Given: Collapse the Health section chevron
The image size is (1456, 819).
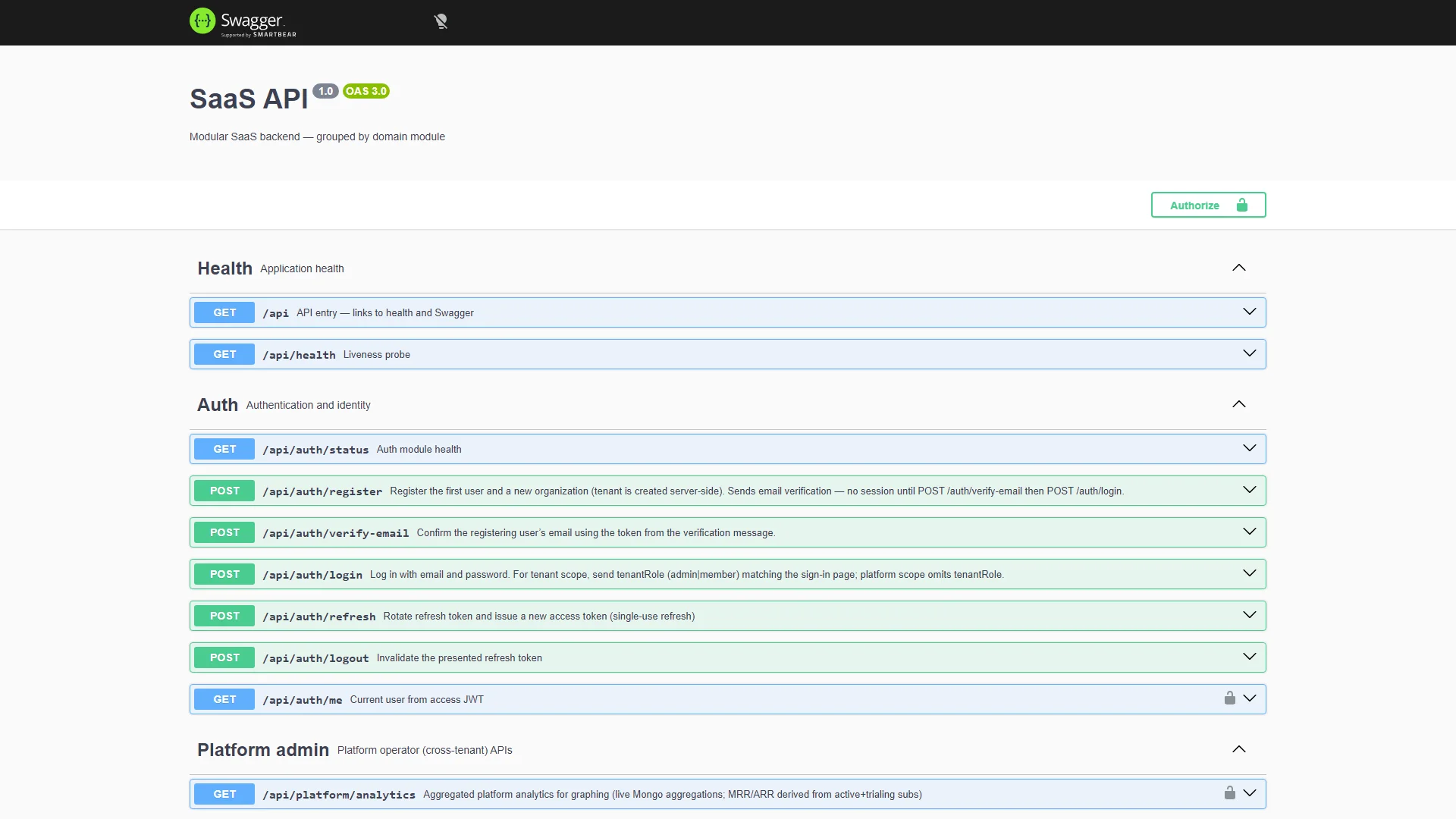Looking at the screenshot, I should (1238, 268).
